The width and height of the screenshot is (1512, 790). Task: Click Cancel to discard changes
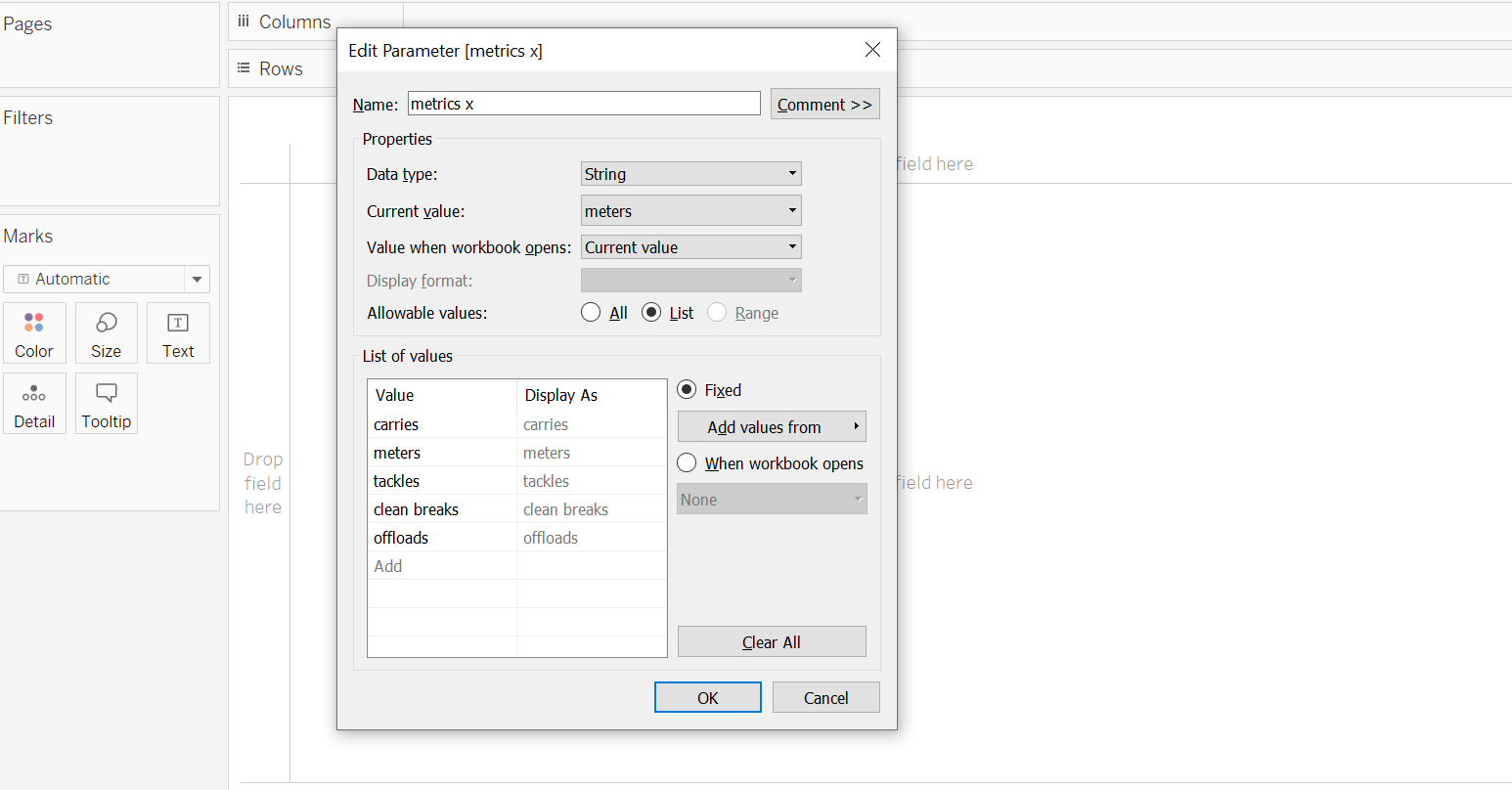tap(825, 698)
